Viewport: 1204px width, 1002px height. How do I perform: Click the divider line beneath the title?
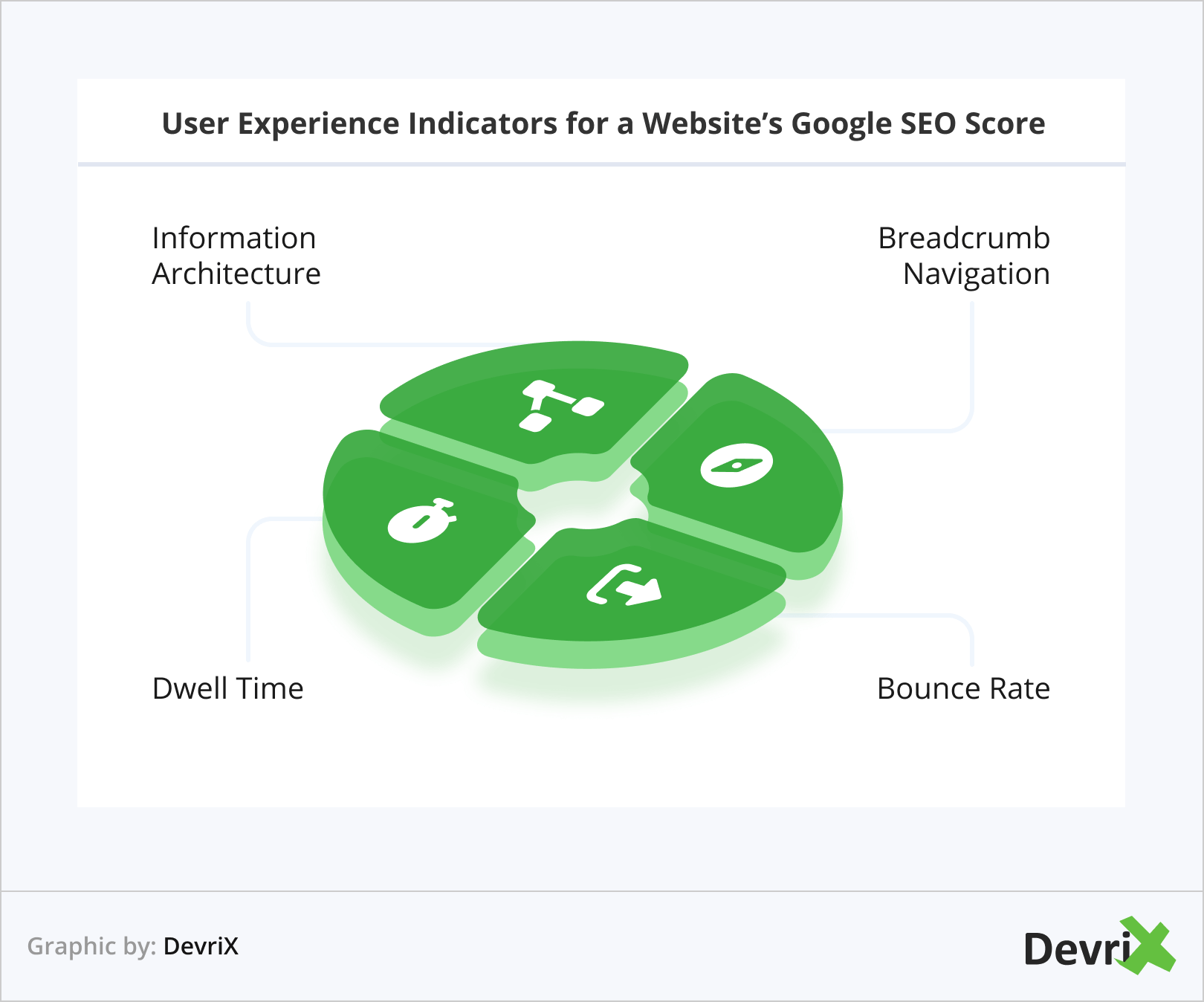point(601,164)
